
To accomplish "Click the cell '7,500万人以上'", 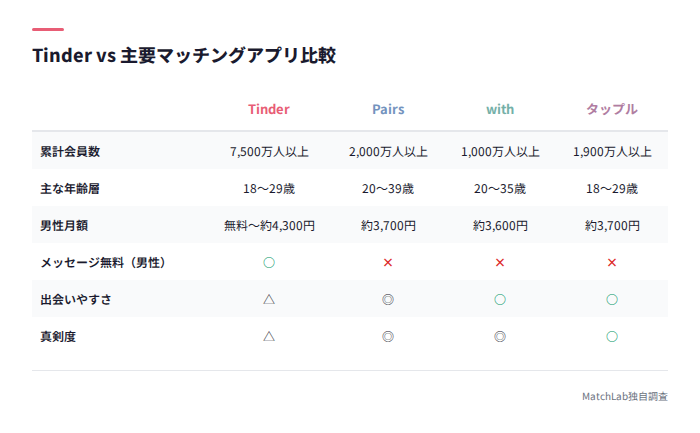I will (269, 152).
